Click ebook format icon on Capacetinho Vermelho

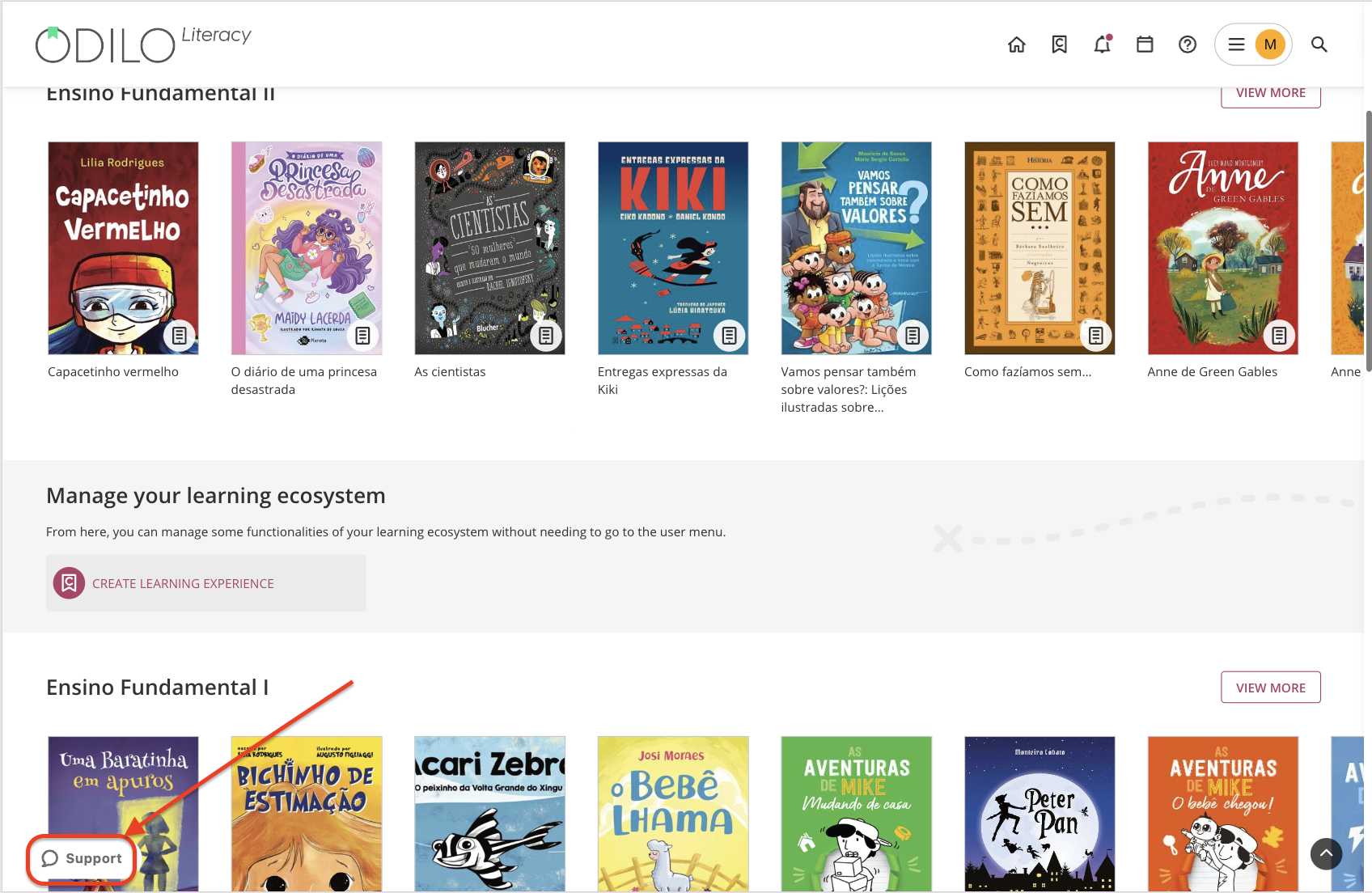pyautogui.click(x=180, y=335)
